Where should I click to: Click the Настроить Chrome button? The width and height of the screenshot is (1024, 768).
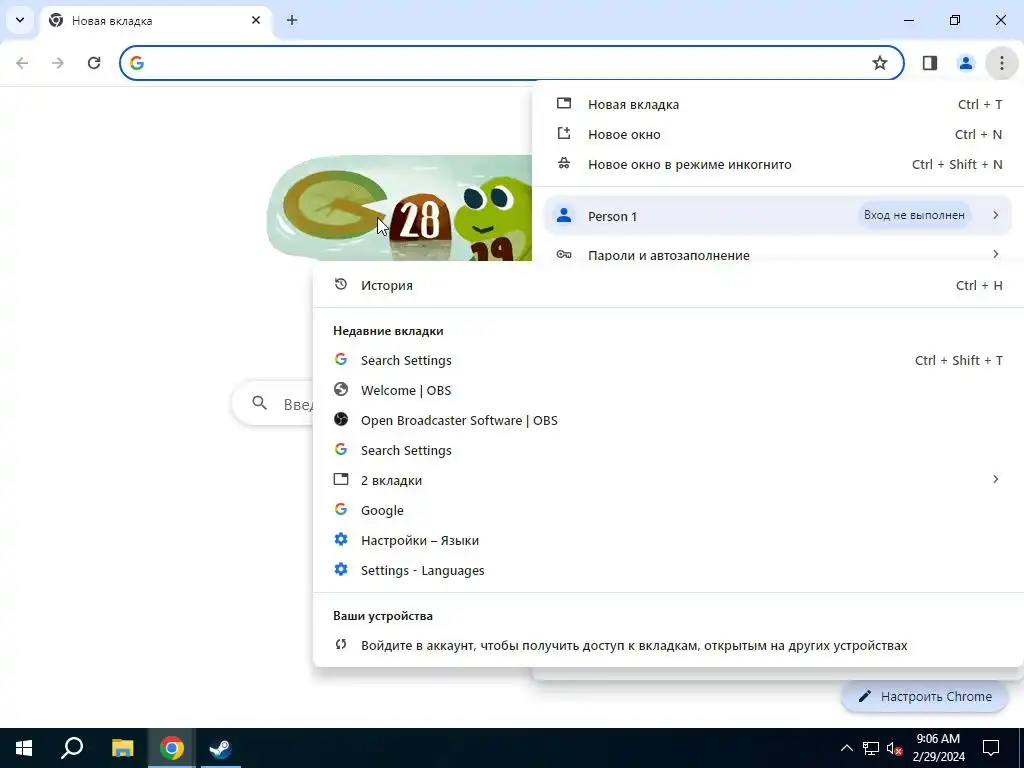coord(925,696)
